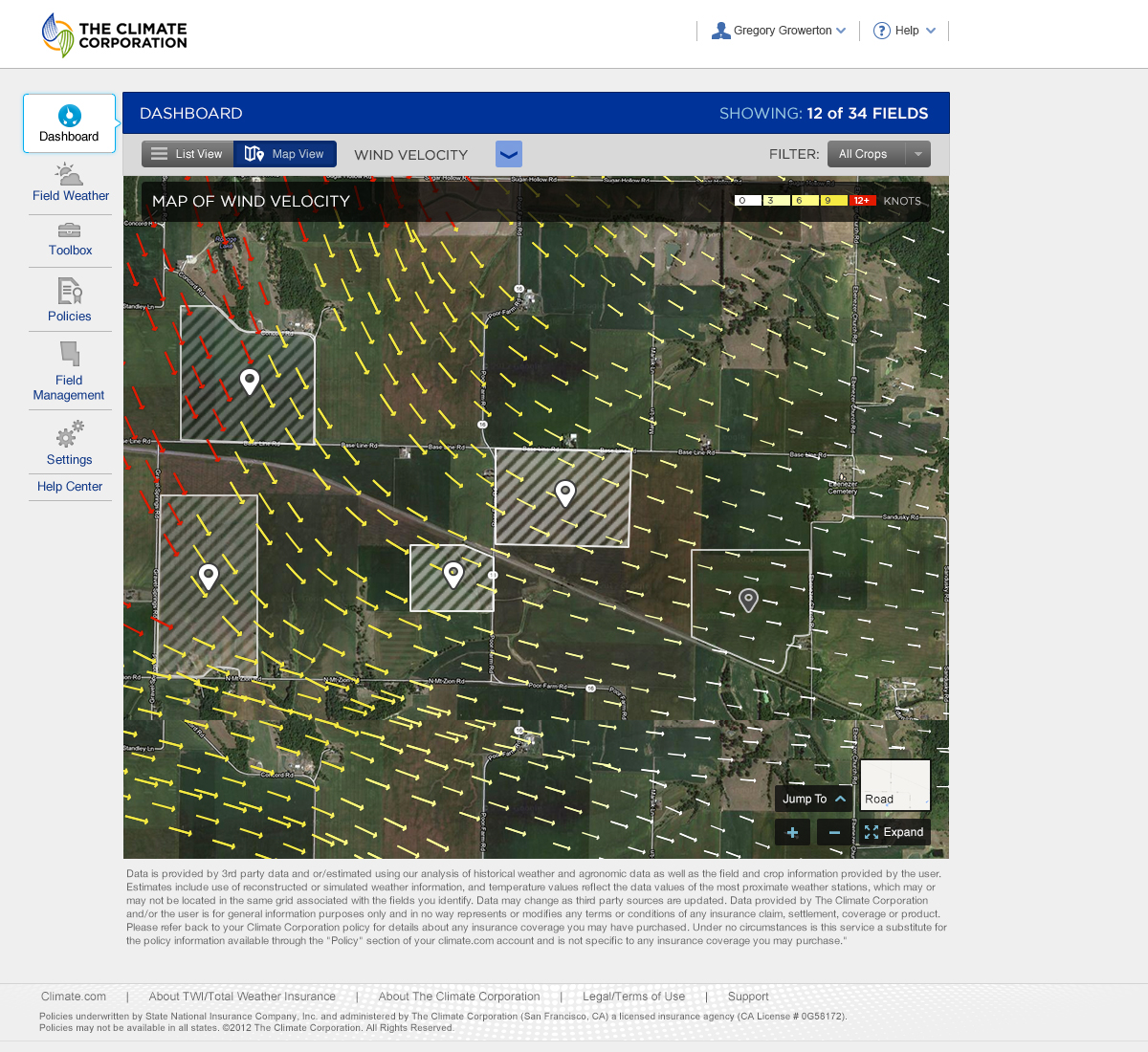This screenshot has height=1052, width=1148.
Task: Select the Dashboard tab
Action: (69, 123)
